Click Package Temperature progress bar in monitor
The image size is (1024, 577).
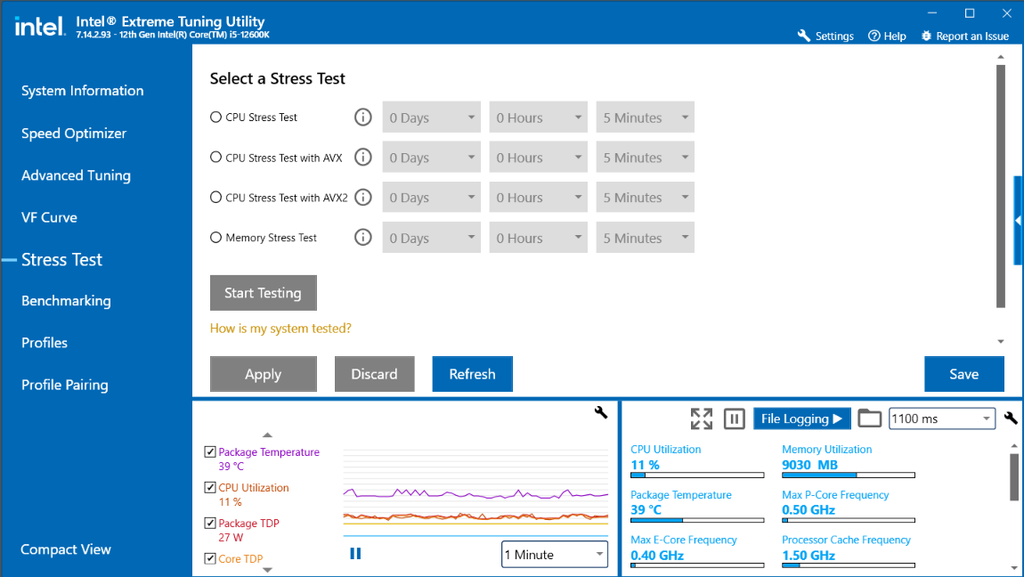(697, 520)
